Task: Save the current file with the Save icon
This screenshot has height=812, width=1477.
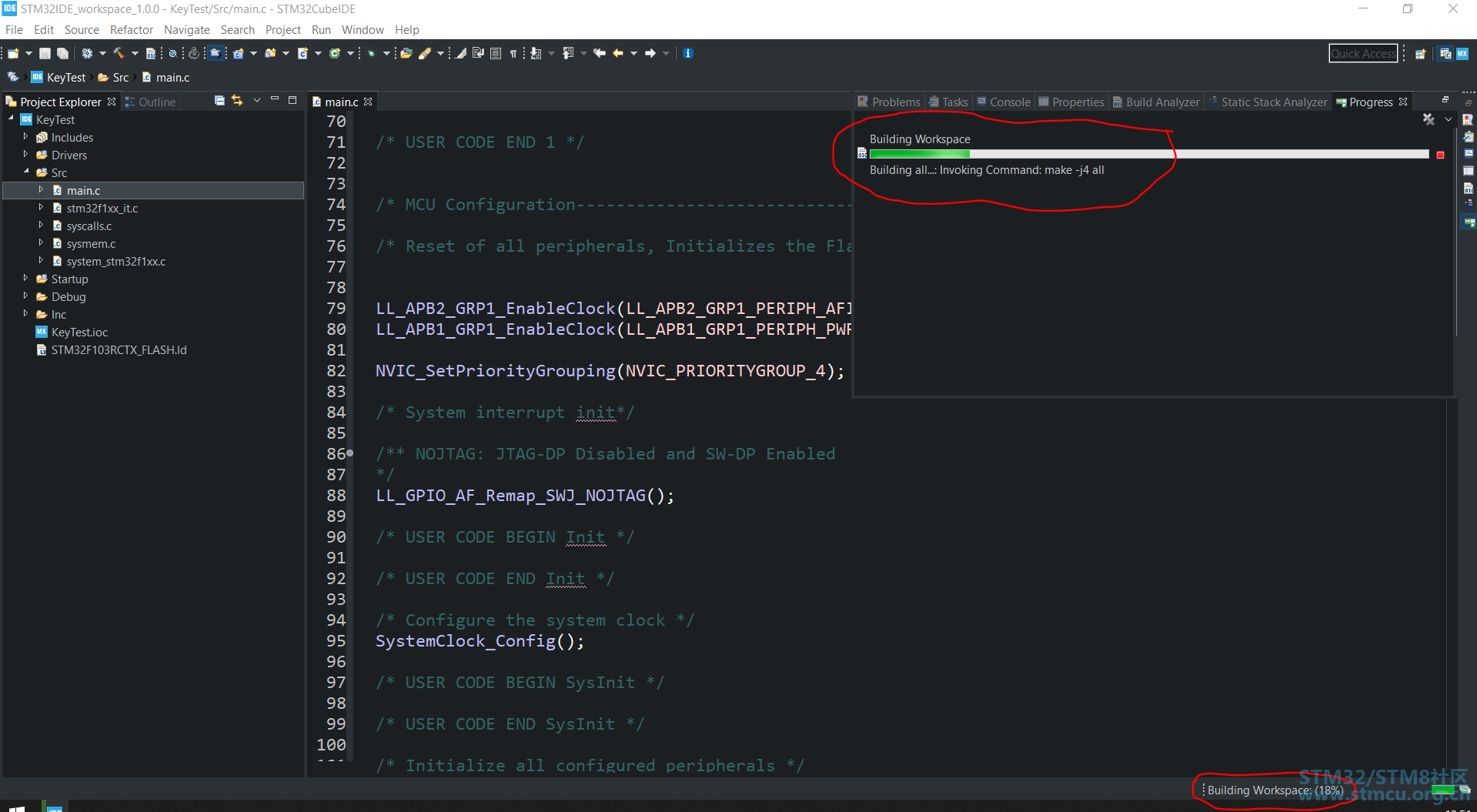Action: (45, 53)
